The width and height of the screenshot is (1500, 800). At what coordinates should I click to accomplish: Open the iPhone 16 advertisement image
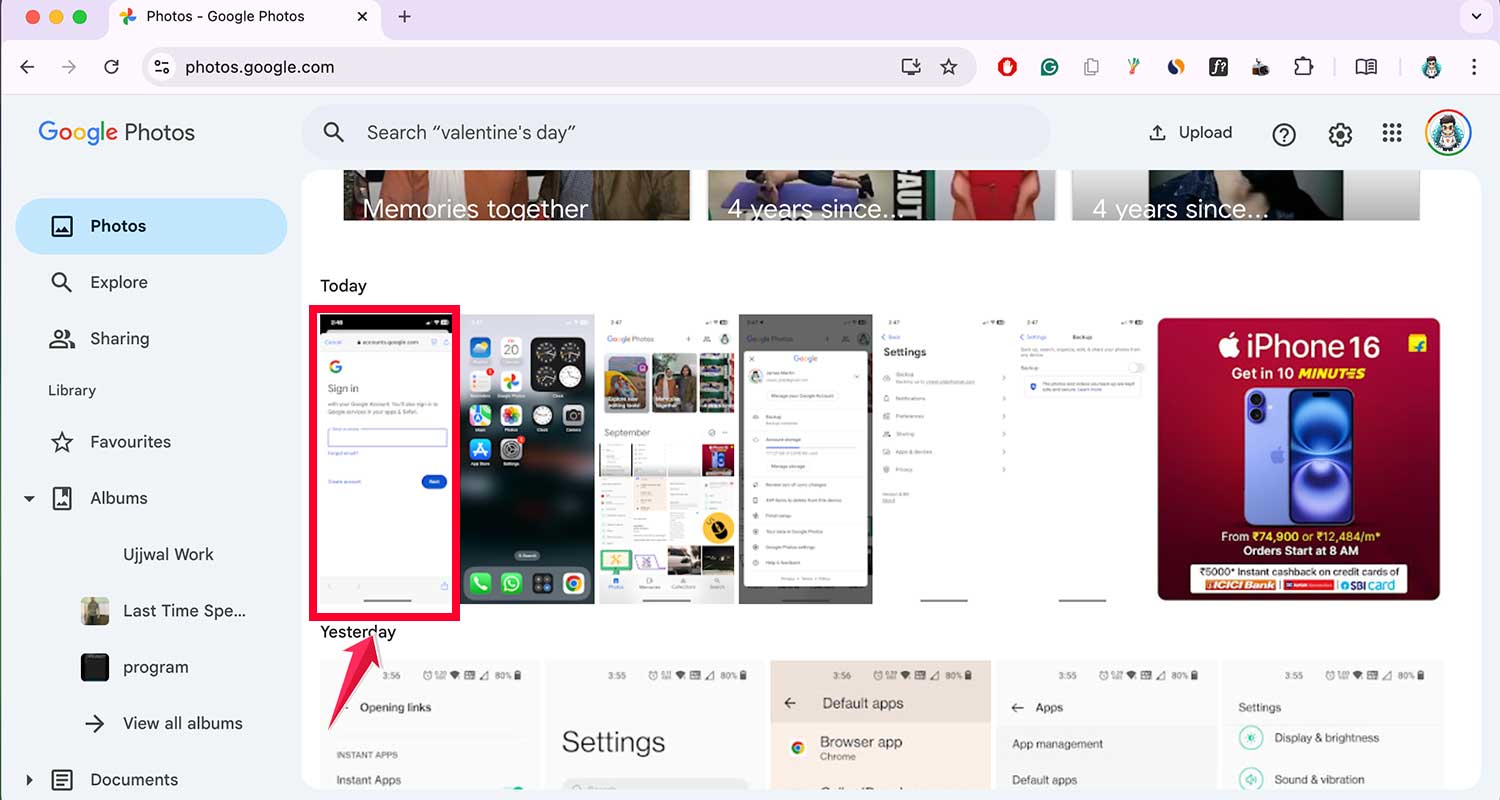click(x=1297, y=459)
